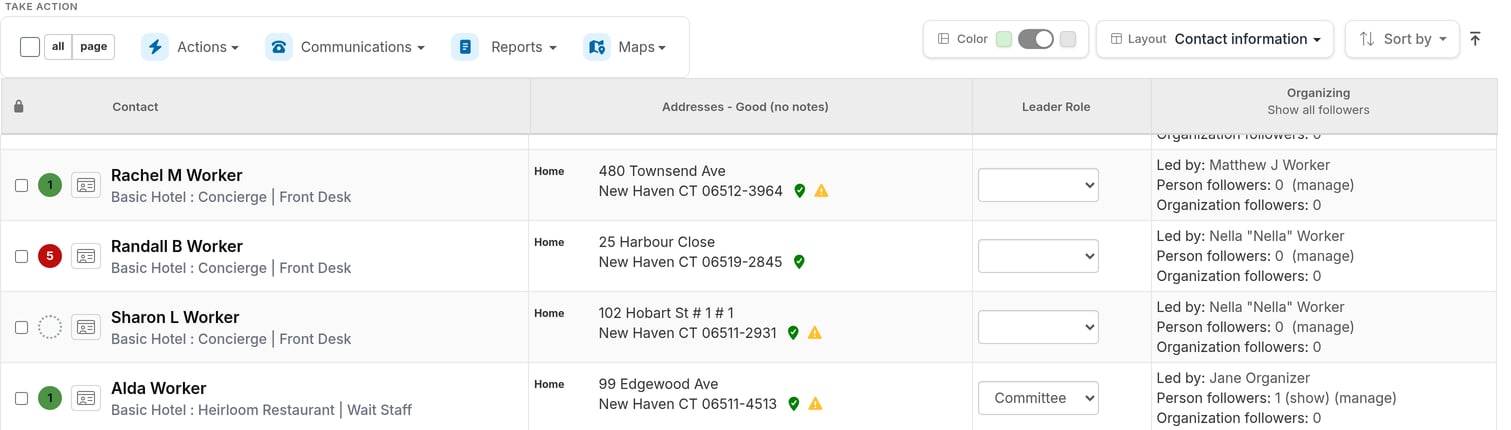Screen dimensions: 1511x430
Task: Open Leader Role dropdown for Rachel M Worker
Action: point(1038,185)
